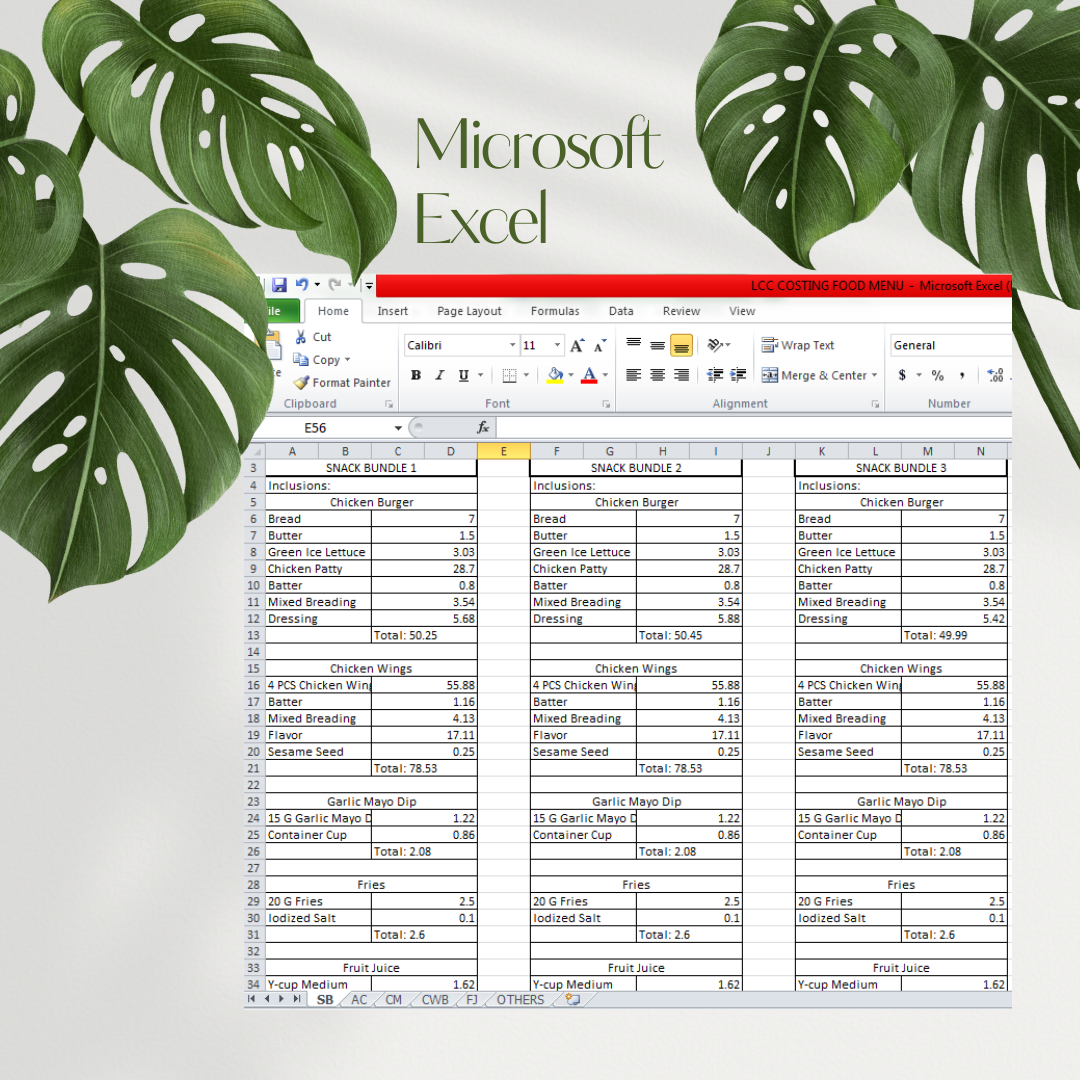This screenshot has height=1080, width=1080.
Task: Apply the red Font Color
Action: click(x=589, y=375)
